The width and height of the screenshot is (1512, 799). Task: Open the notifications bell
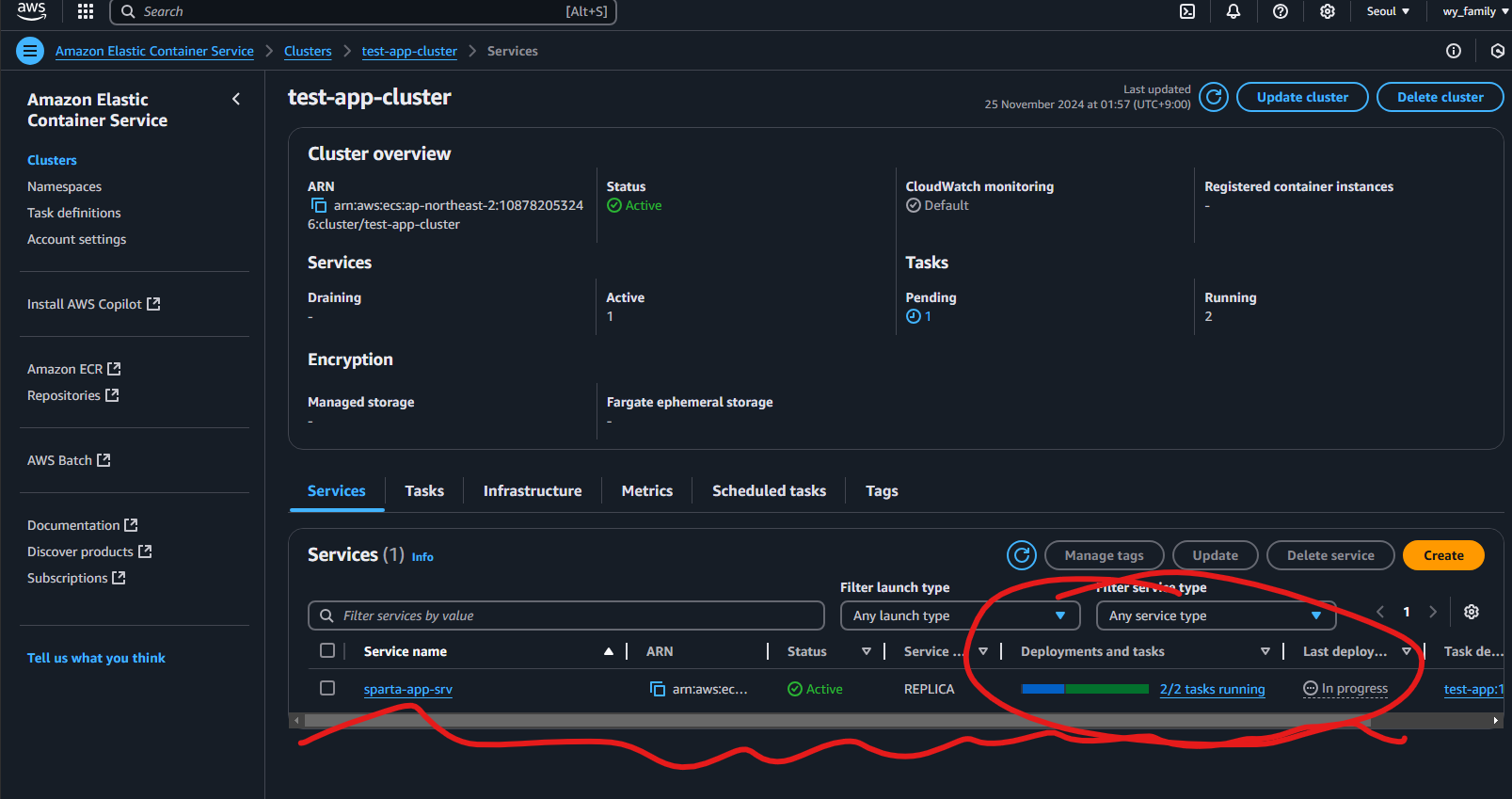point(1233,11)
